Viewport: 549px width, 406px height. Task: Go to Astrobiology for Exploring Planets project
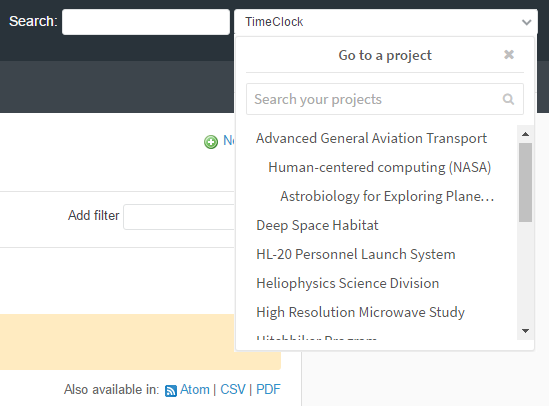point(387,196)
